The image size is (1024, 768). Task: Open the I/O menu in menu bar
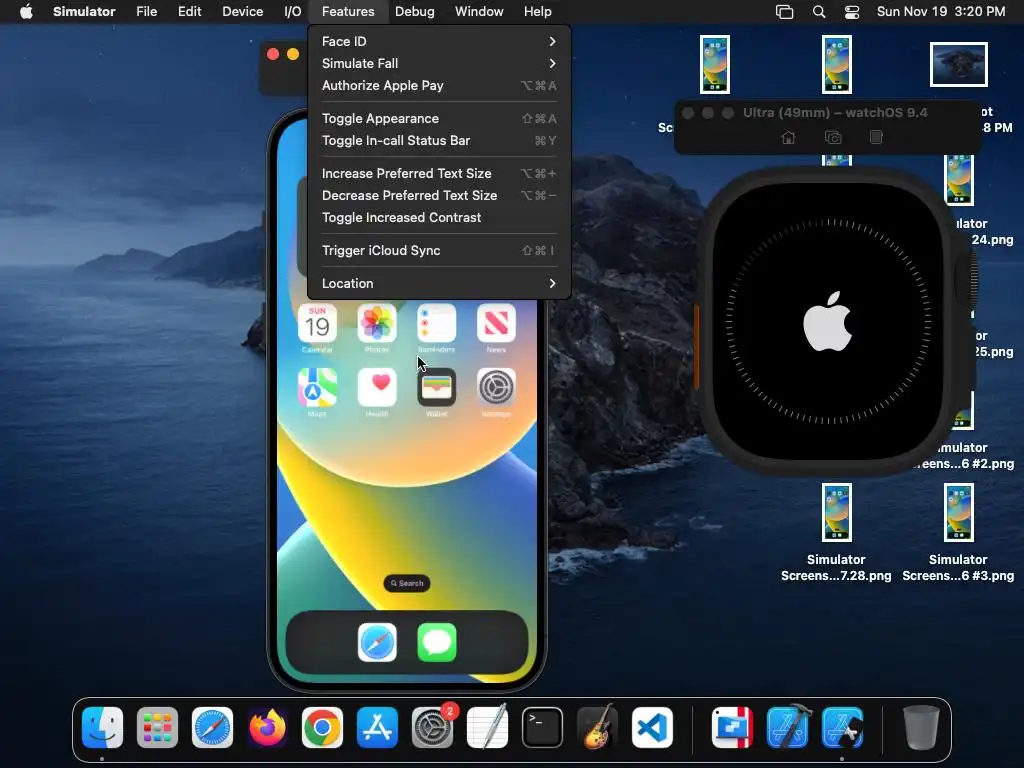point(293,11)
